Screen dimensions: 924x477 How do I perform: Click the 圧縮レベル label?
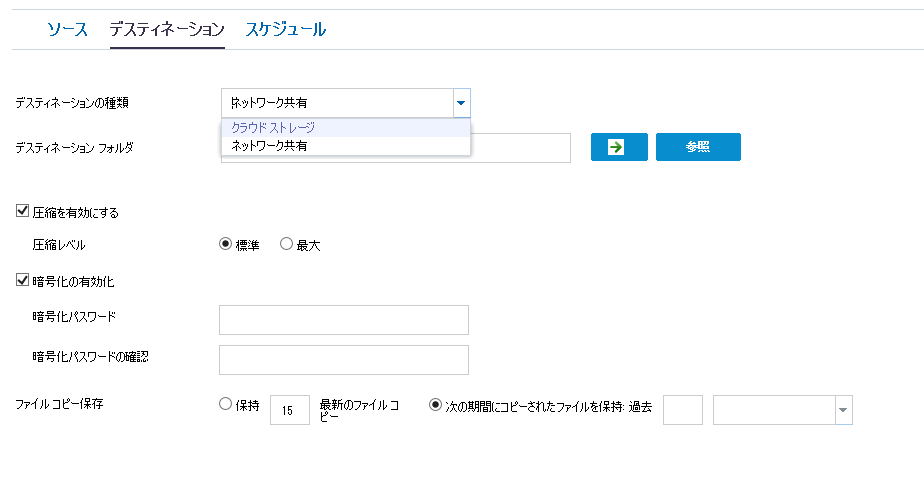[x=59, y=245]
